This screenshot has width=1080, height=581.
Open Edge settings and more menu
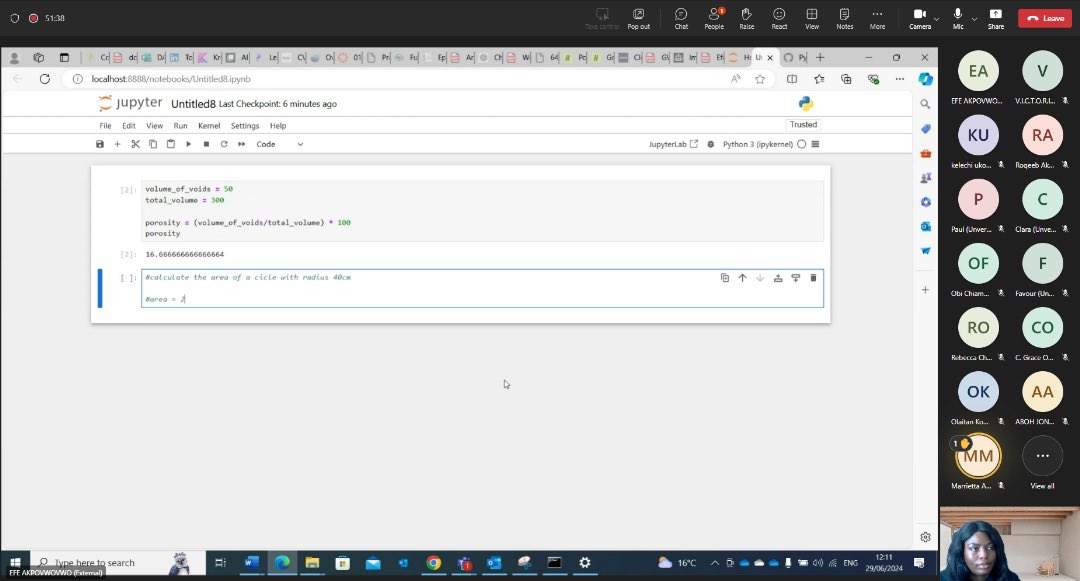900,79
